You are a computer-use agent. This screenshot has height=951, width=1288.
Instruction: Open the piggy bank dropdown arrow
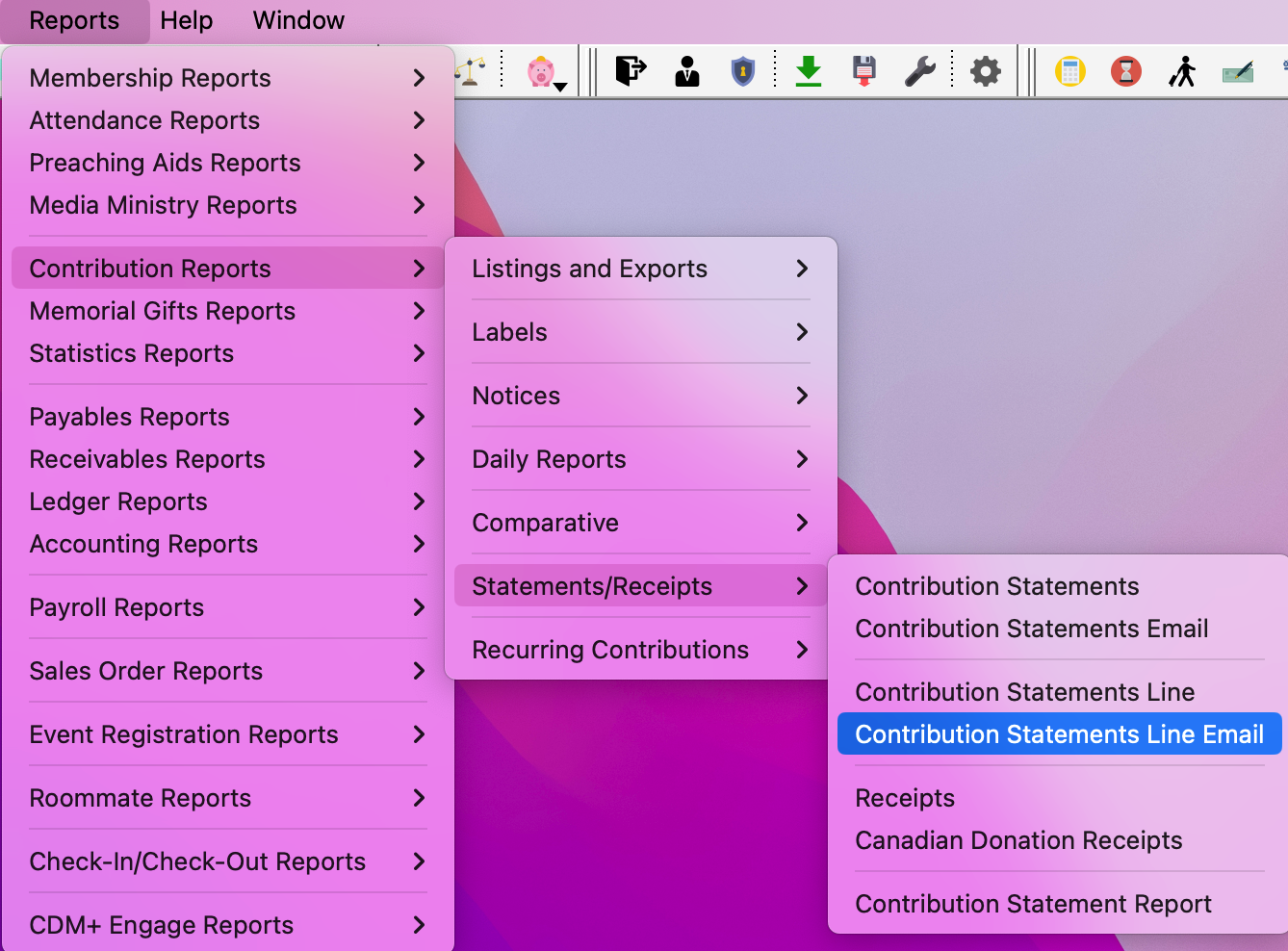click(561, 87)
